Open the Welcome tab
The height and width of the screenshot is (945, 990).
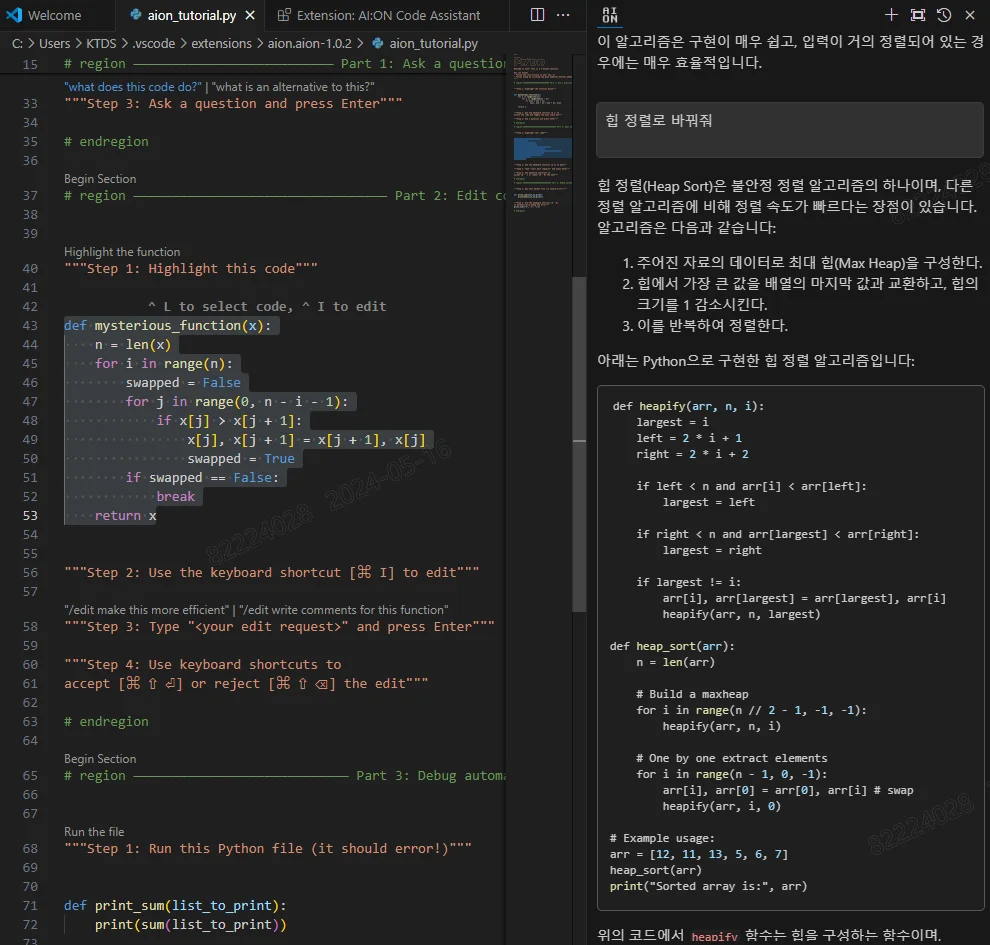[54, 15]
